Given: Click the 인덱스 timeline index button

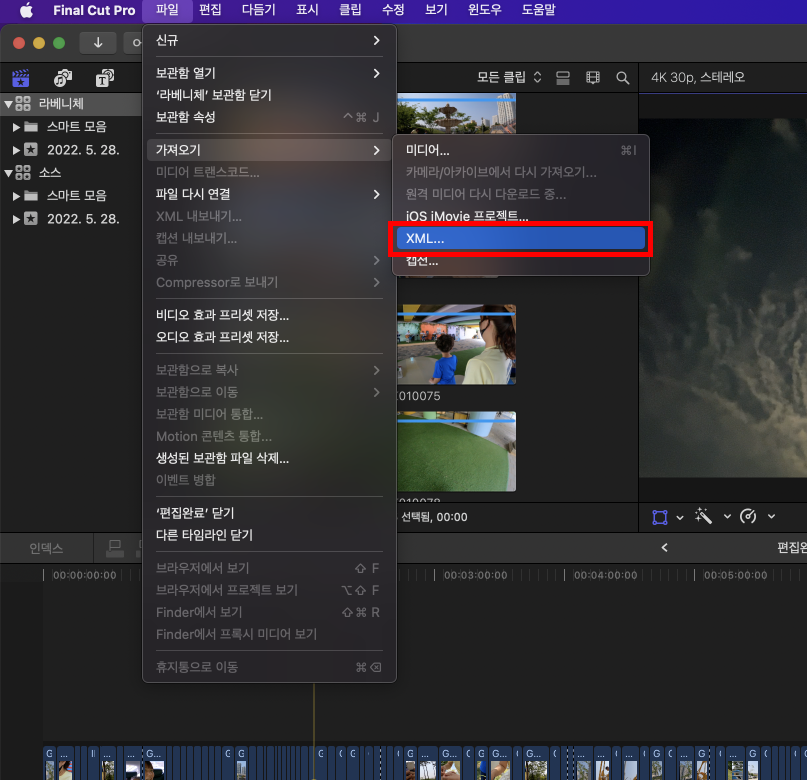Looking at the screenshot, I should click(x=46, y=548).
